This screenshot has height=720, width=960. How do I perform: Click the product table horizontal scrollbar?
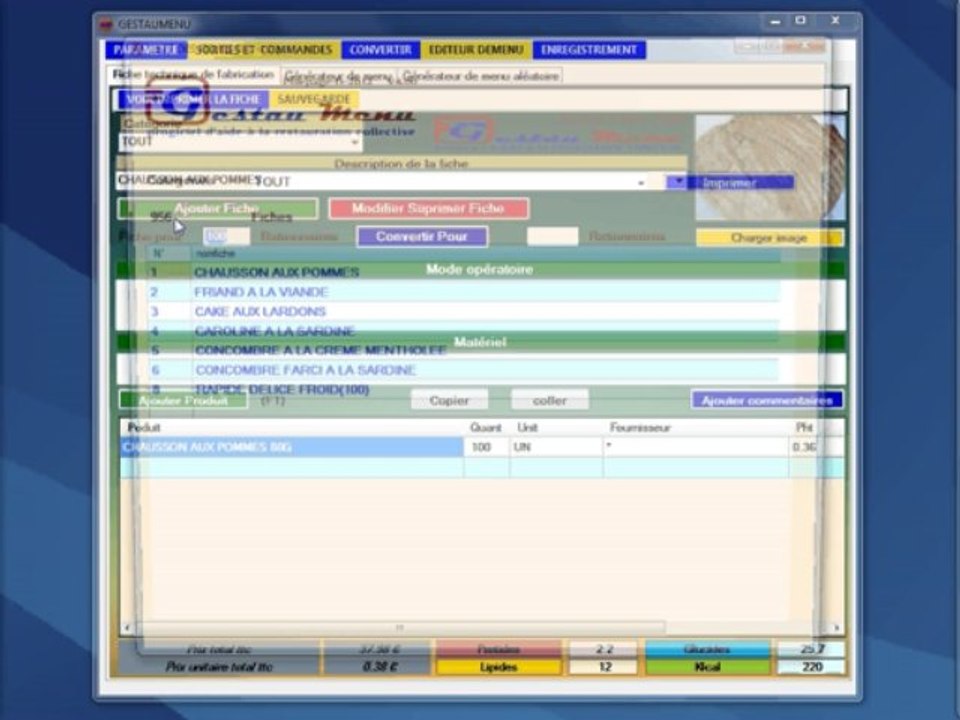(x=400, y=628)
